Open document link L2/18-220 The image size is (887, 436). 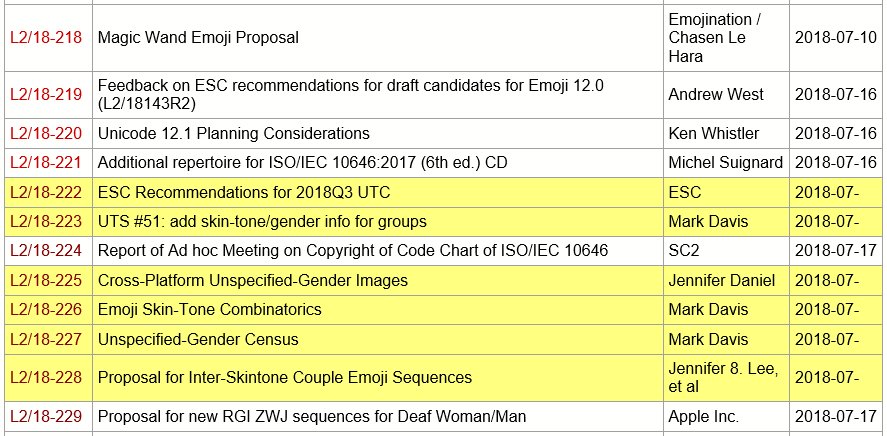[x=46, y=133]
